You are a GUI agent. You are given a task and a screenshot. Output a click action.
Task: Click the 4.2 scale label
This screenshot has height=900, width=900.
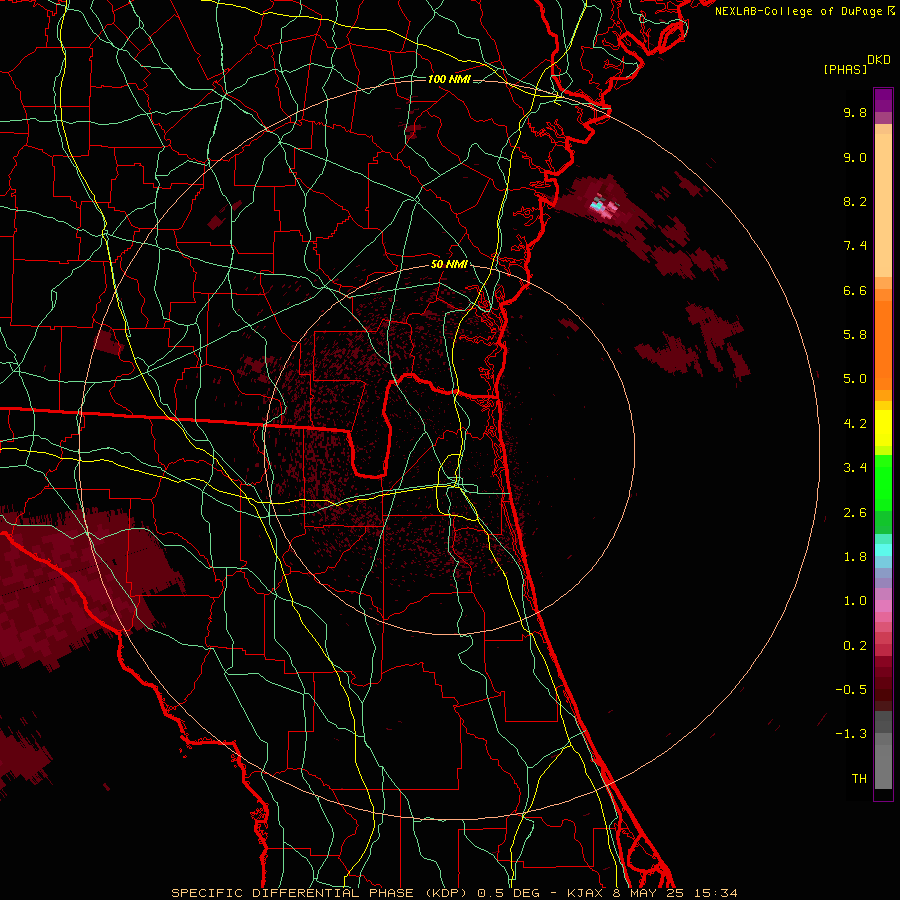(855, 424)
